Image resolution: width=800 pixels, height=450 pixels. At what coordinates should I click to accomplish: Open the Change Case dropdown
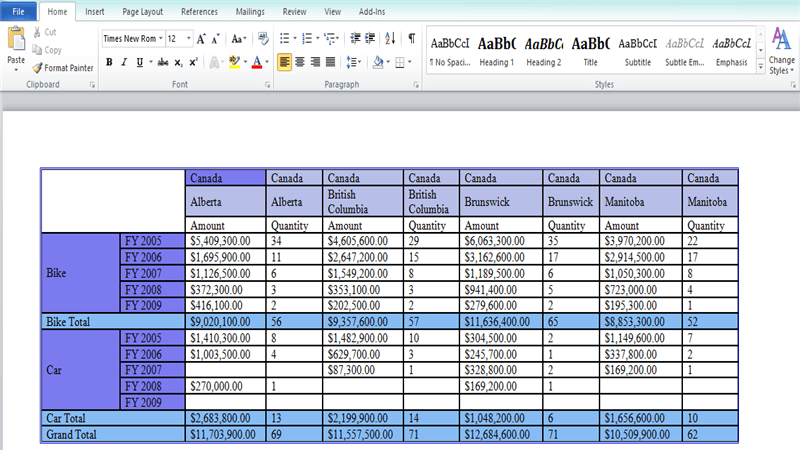pos(238,39)
